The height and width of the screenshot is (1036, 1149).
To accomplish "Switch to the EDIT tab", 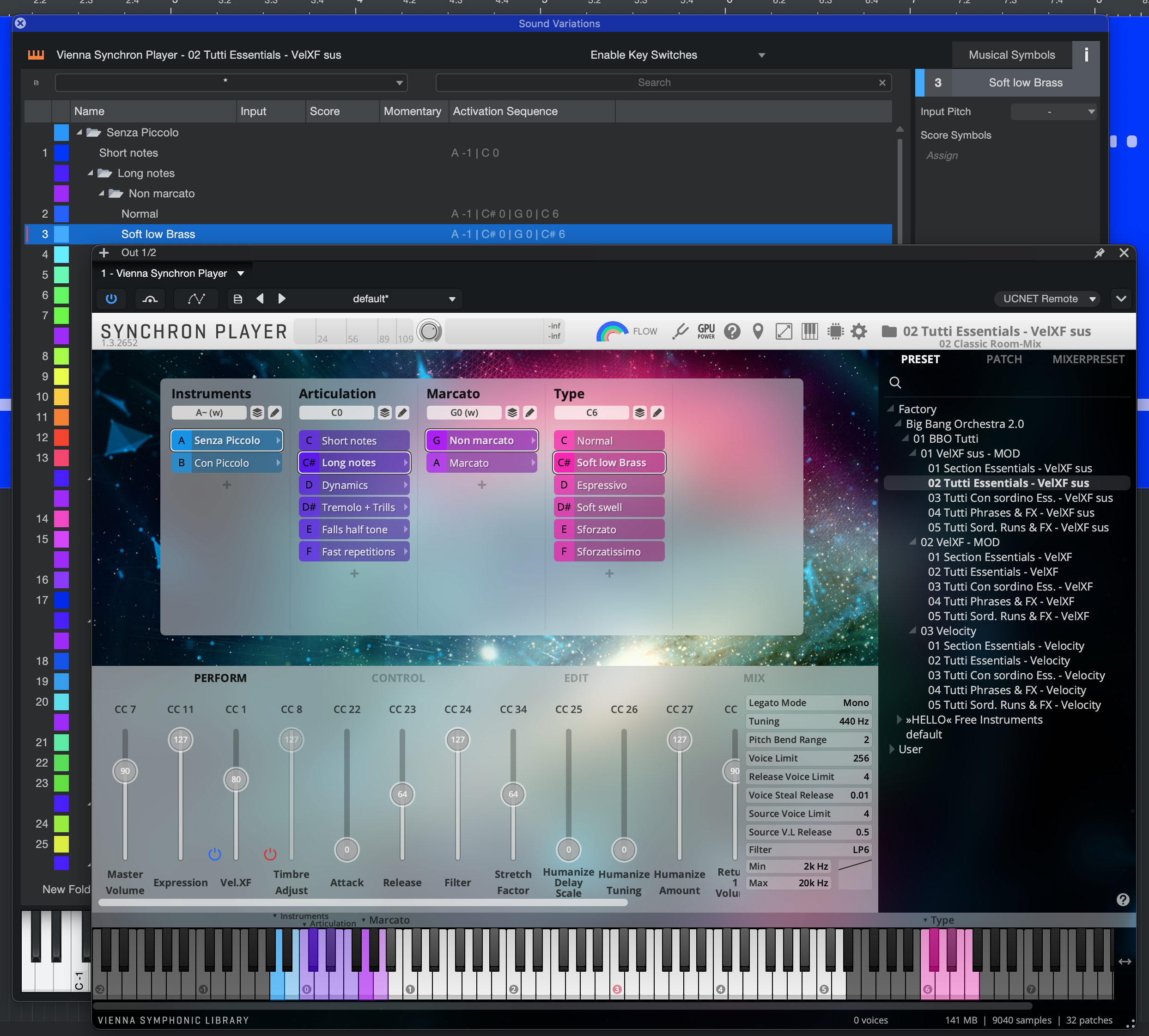I will point(576,678).
